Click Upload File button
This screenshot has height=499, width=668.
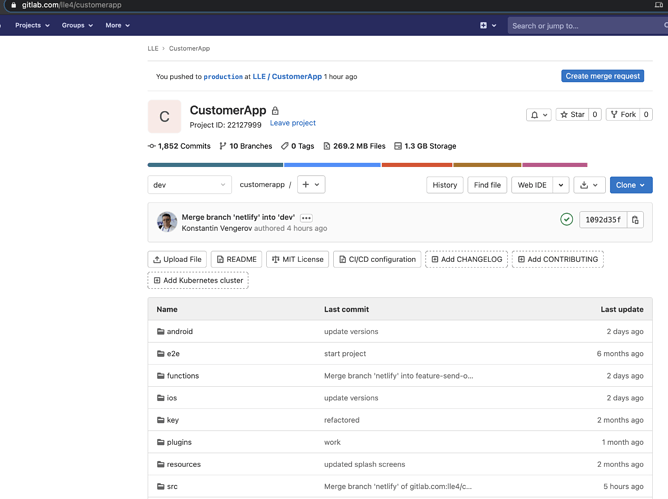pyautogui.click(x=177, y=259)
